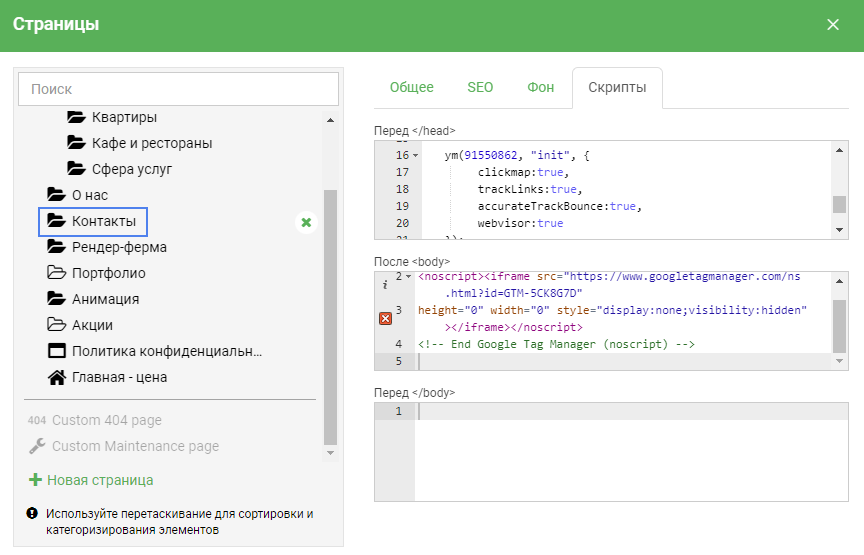Image resolution: width=864 pixels, height=555 pixels.
Task: Add a page with Новая страница
Action: click(91, 480)
